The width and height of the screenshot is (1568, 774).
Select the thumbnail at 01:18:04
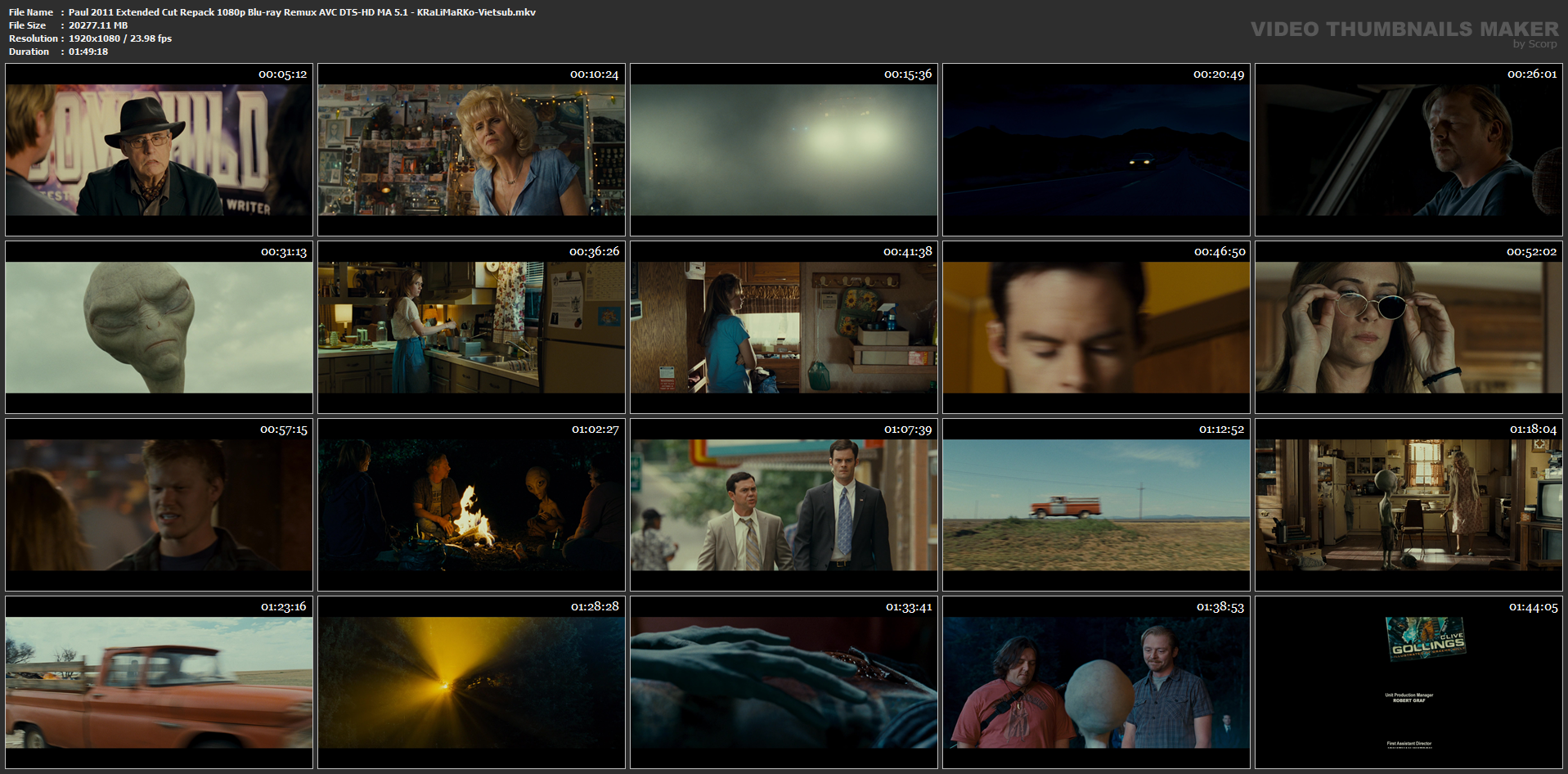pos(1409,505)
